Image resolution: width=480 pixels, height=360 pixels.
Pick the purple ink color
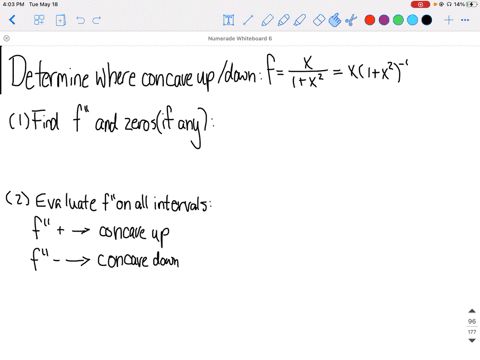pos(384,20)
